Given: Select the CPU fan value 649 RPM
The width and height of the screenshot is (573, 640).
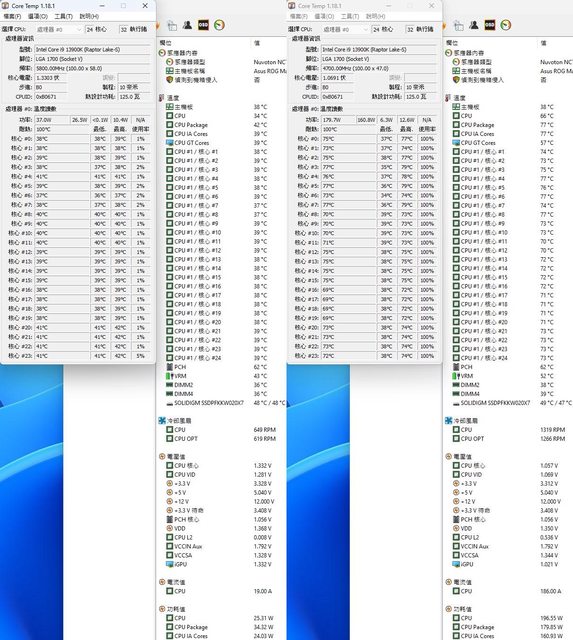Looking at the screenshot, I should coord(264,430).
